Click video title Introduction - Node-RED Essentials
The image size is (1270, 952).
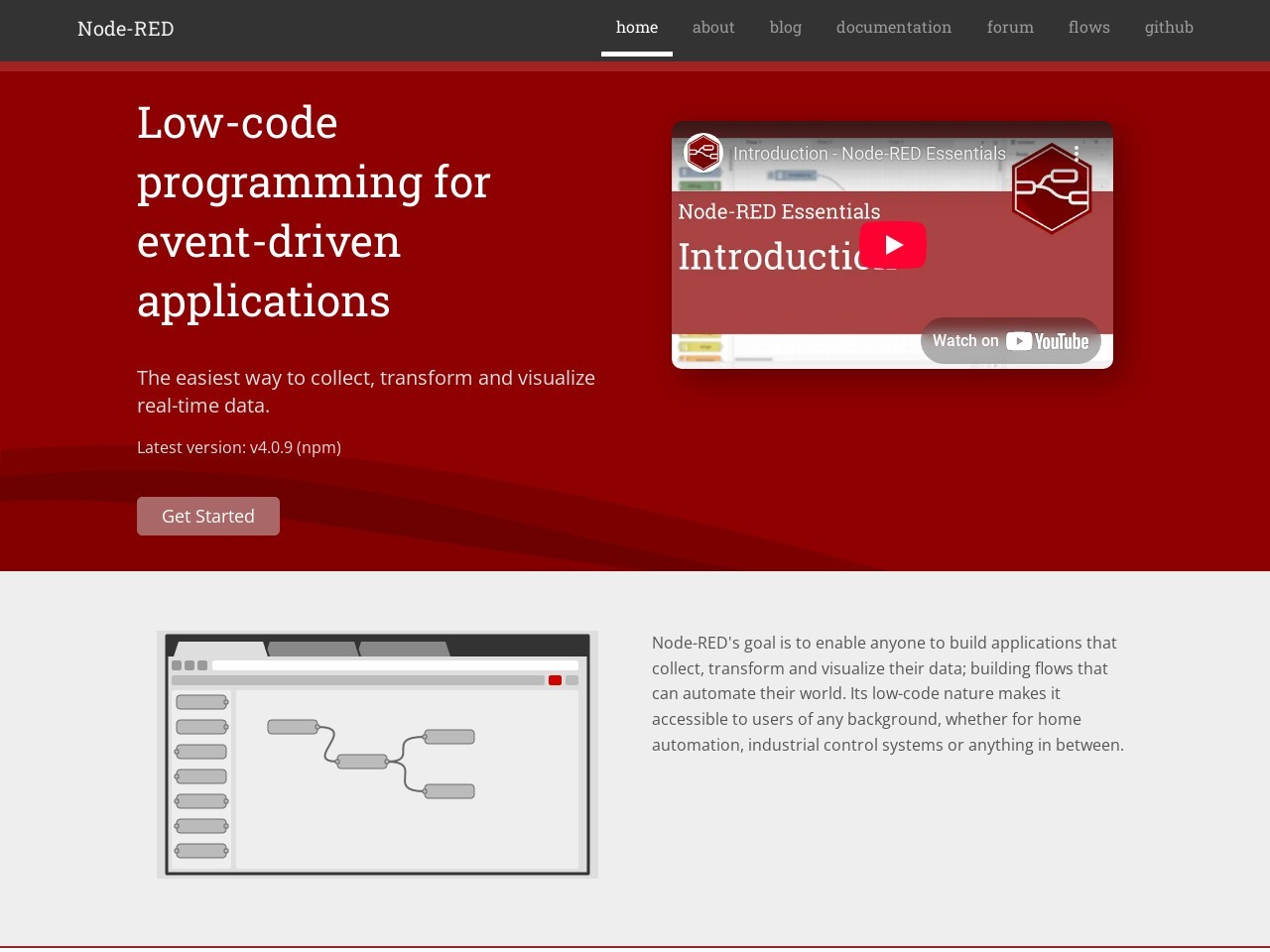pyautogui.click(x=869, y=154)
